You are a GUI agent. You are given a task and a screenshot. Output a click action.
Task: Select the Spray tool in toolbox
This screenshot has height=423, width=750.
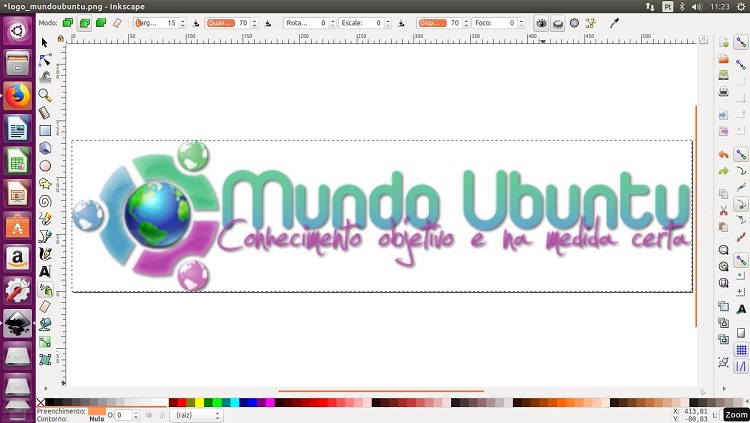click(x=45, y=289)
